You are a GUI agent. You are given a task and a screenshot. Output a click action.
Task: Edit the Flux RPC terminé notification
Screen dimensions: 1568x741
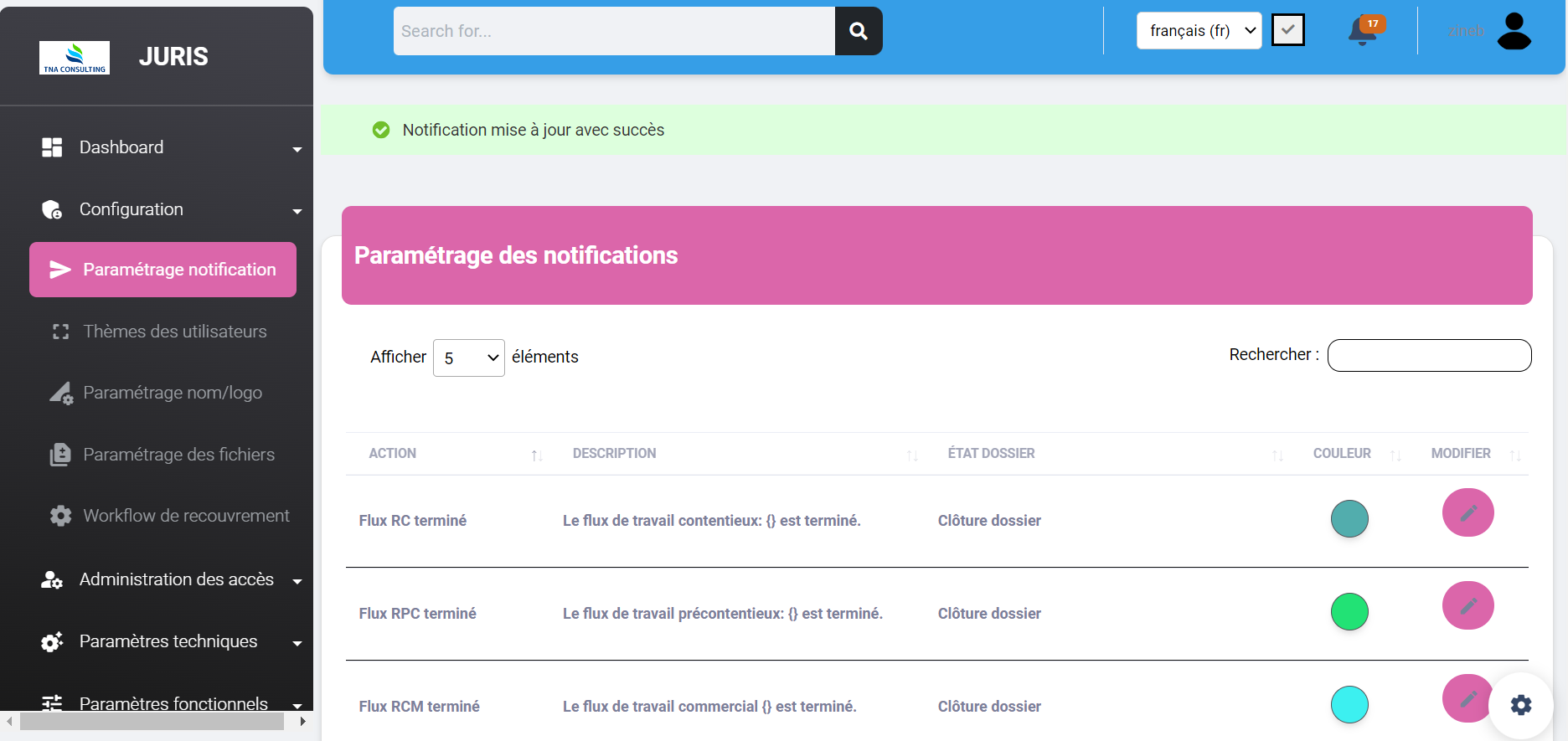point(1467,605)
